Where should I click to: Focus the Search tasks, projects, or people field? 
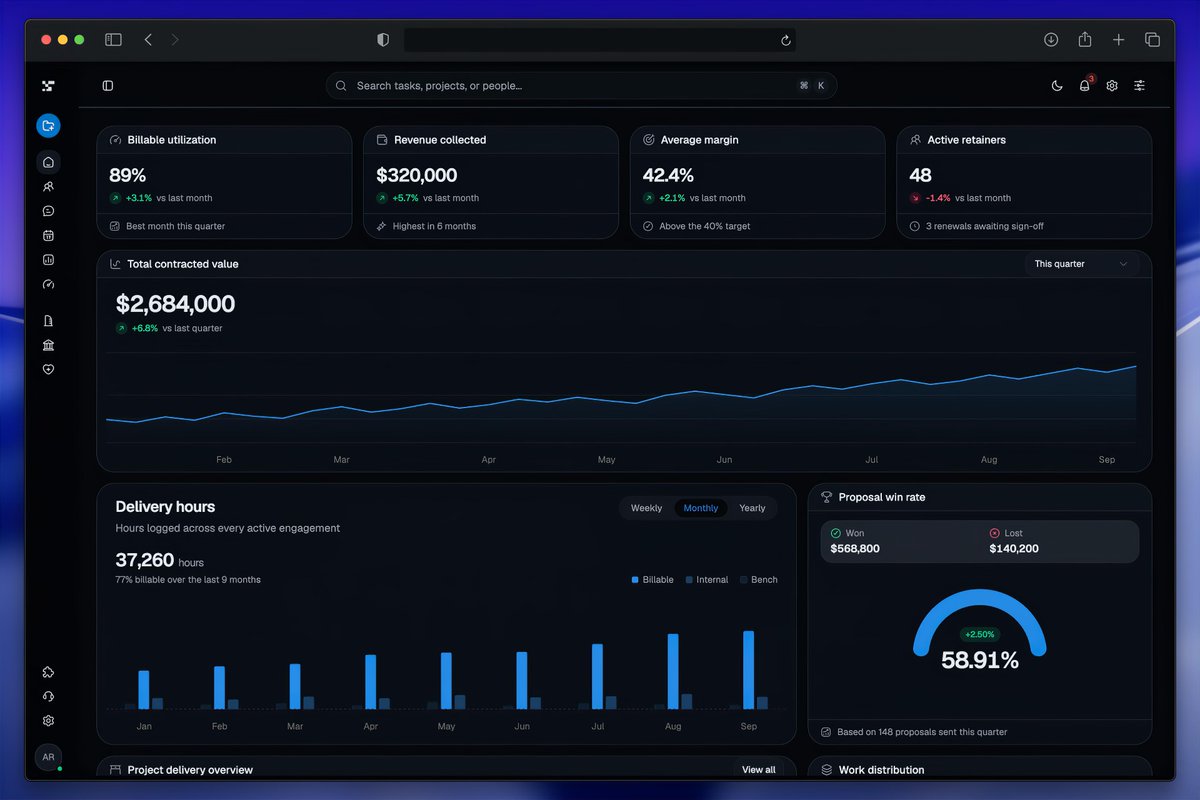582,86
